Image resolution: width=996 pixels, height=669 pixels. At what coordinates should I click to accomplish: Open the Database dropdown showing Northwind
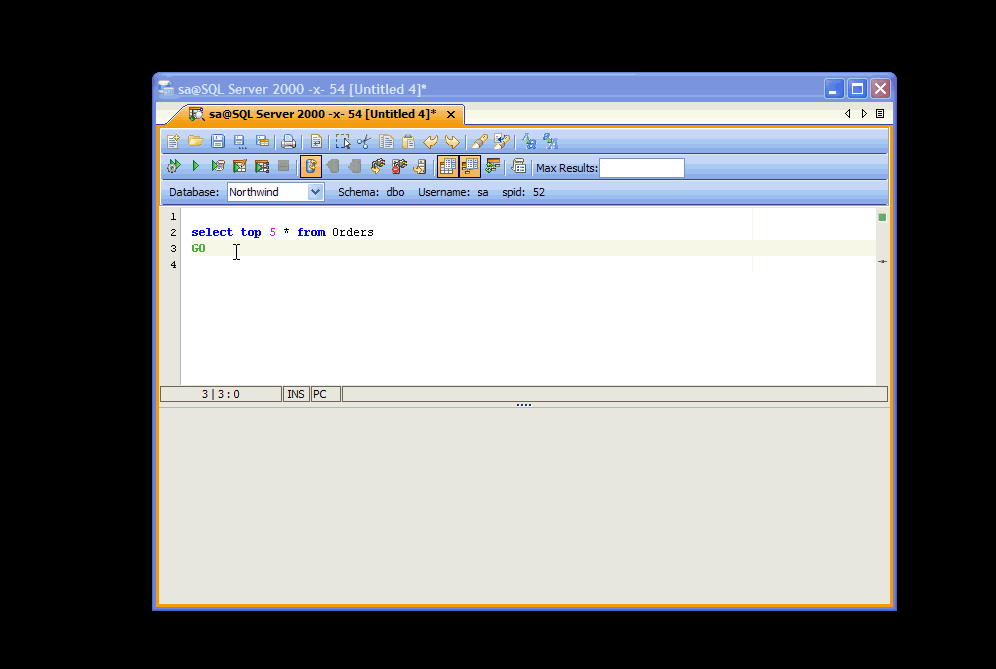click(315, 192)
